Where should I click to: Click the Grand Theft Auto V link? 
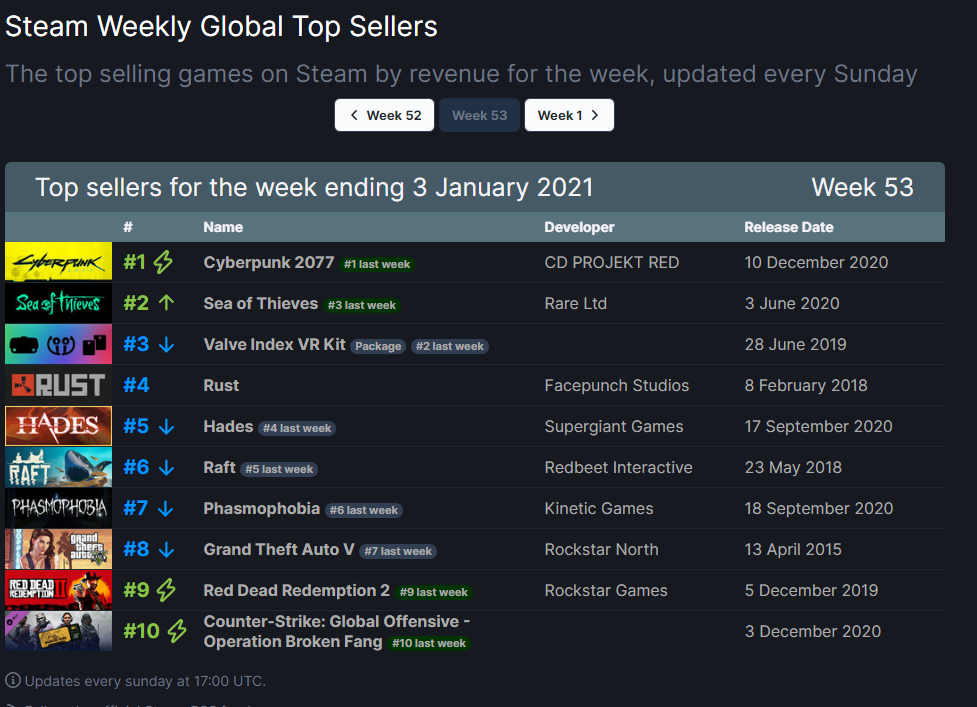279,549
